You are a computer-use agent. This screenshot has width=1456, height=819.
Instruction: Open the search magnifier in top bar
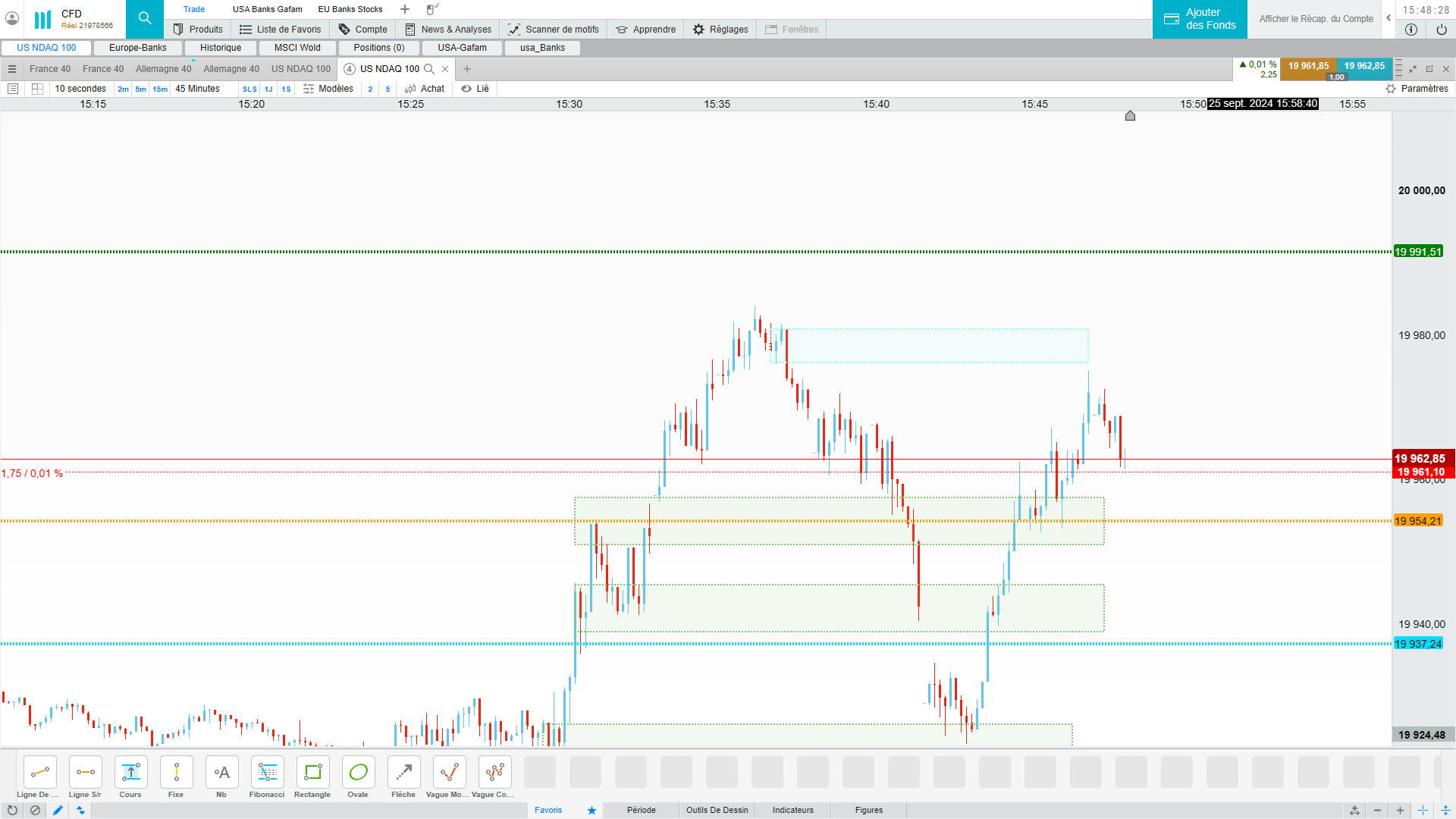coord(145,18)
